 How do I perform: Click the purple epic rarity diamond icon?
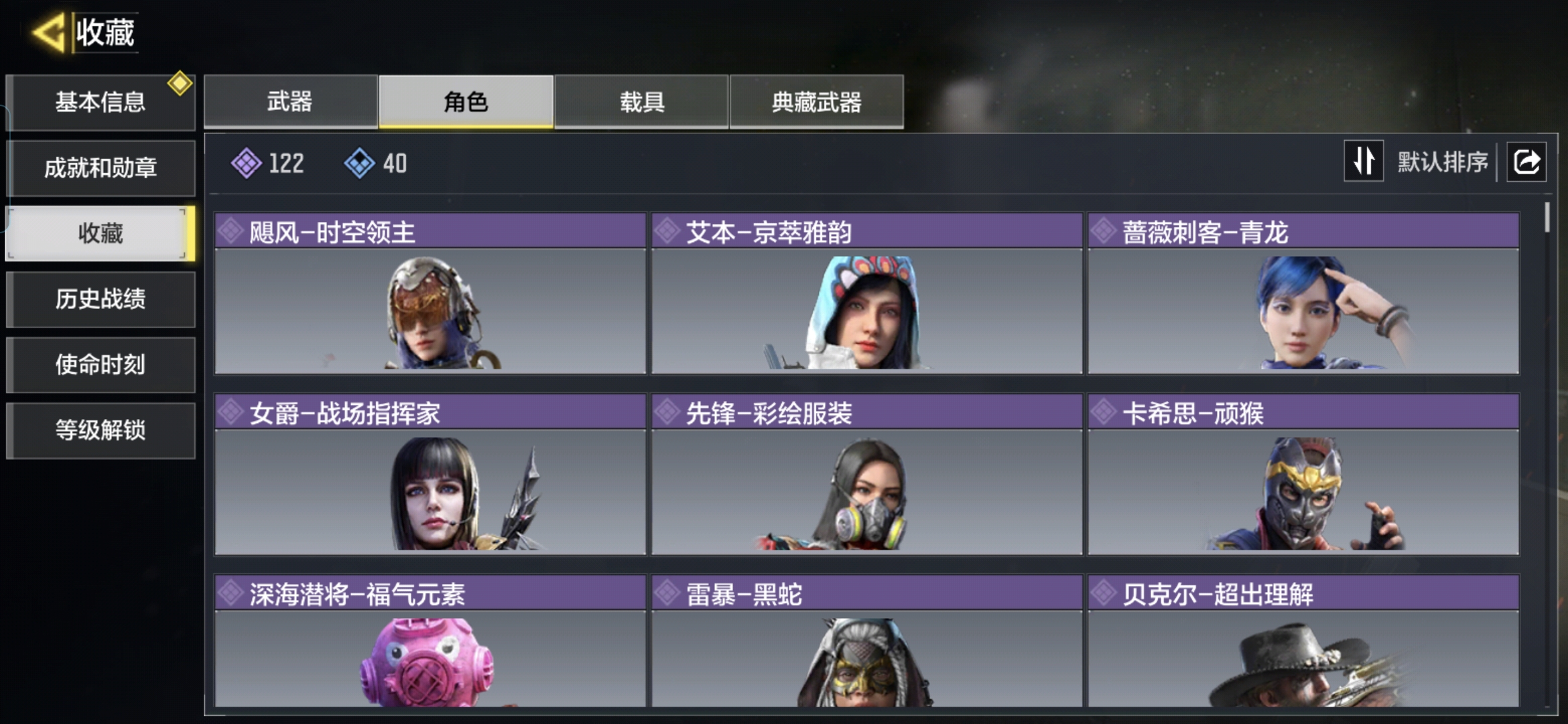(247, 163)
